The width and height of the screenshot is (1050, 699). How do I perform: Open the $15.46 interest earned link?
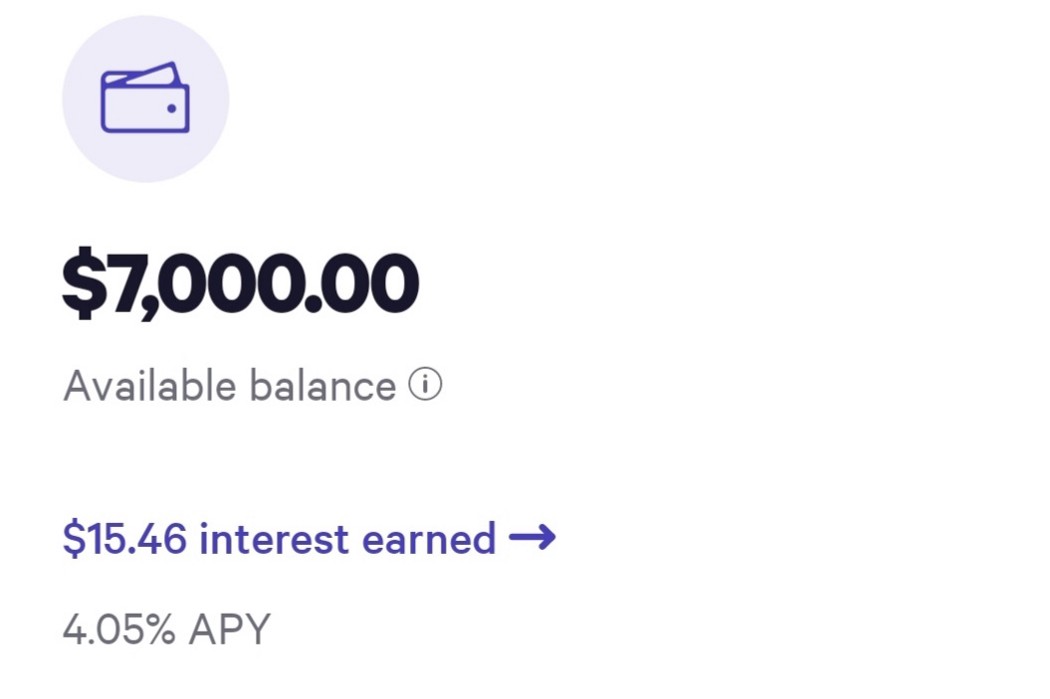[279, 540]
